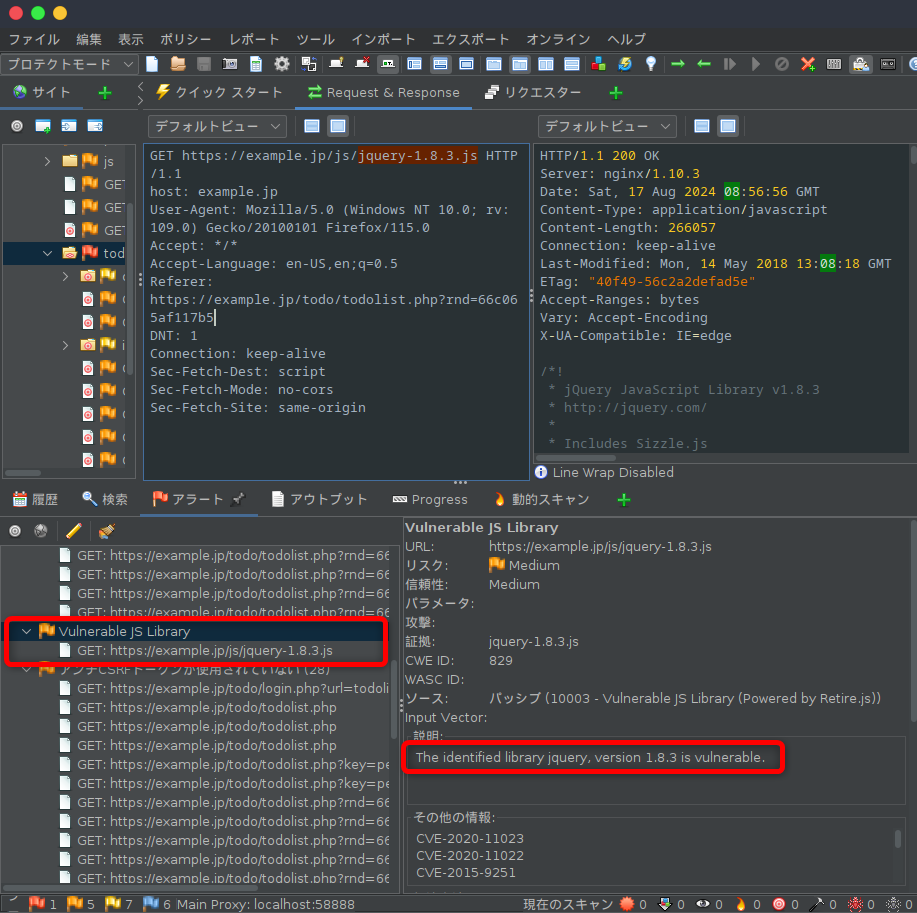Click the submit and step icon

click(x=729, y=64)
